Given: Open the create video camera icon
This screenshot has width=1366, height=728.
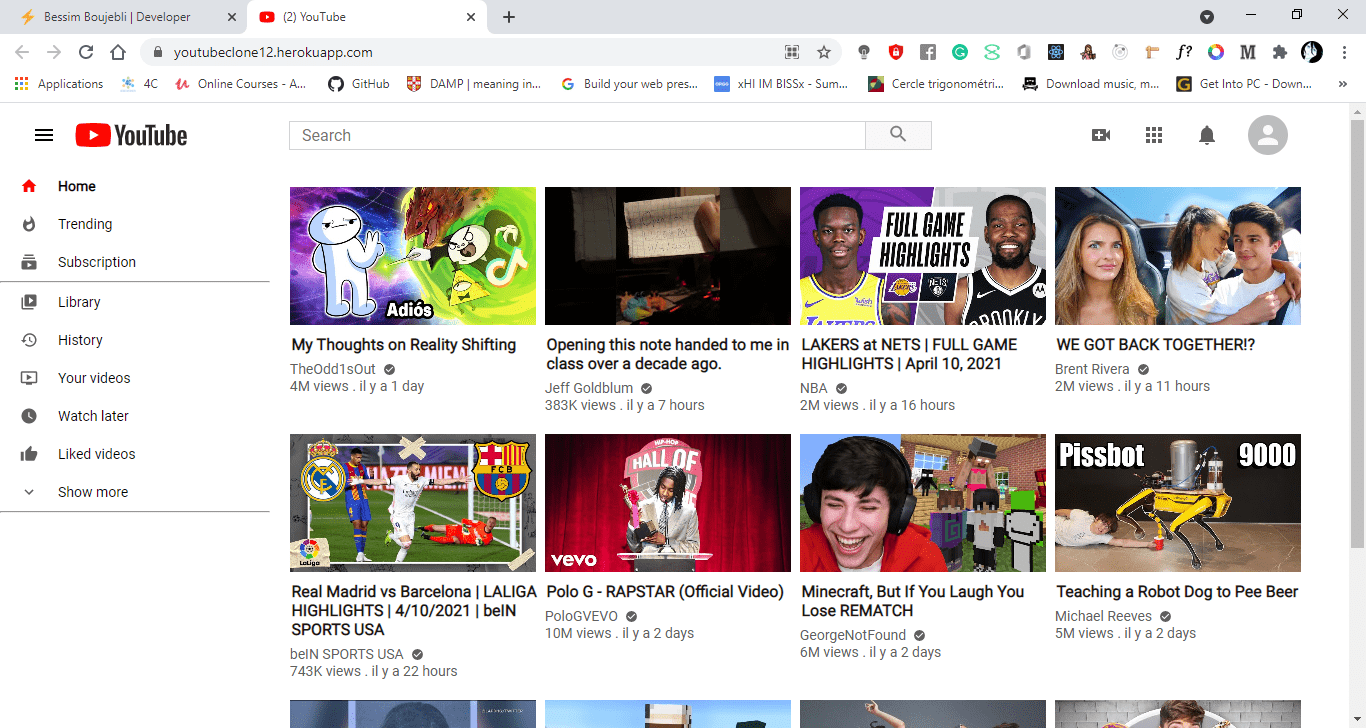Looking at the screenshot, I should [1101, 135].
